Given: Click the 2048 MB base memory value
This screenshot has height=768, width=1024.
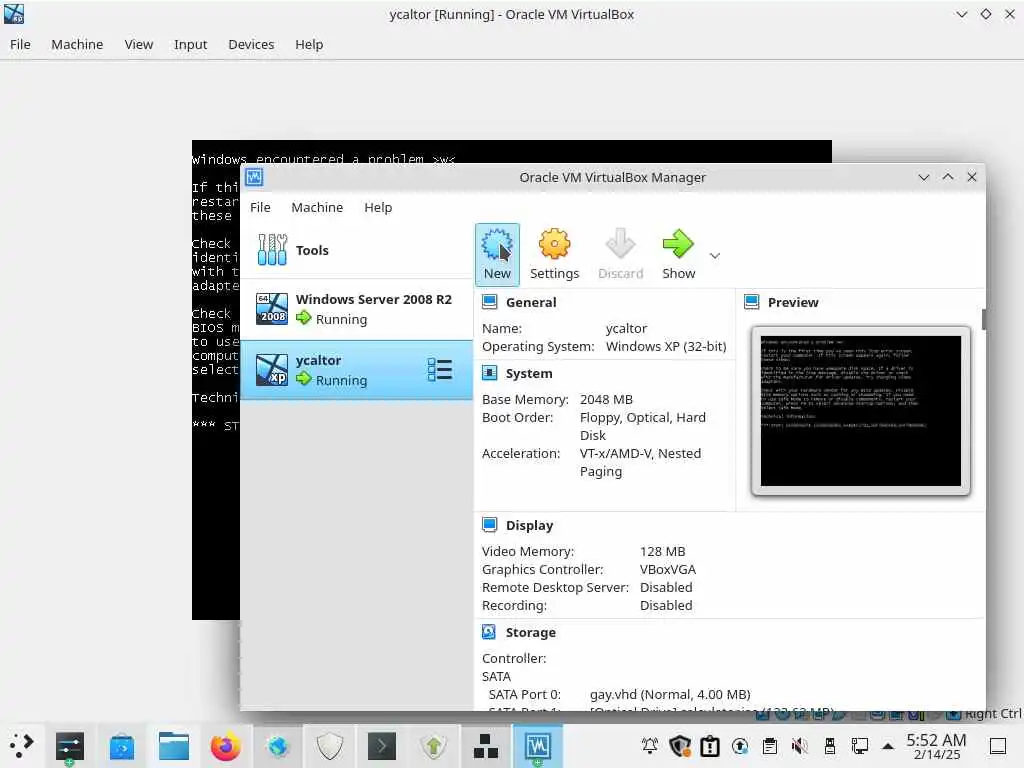Looking at the screenshot, I should coord(606,399).
